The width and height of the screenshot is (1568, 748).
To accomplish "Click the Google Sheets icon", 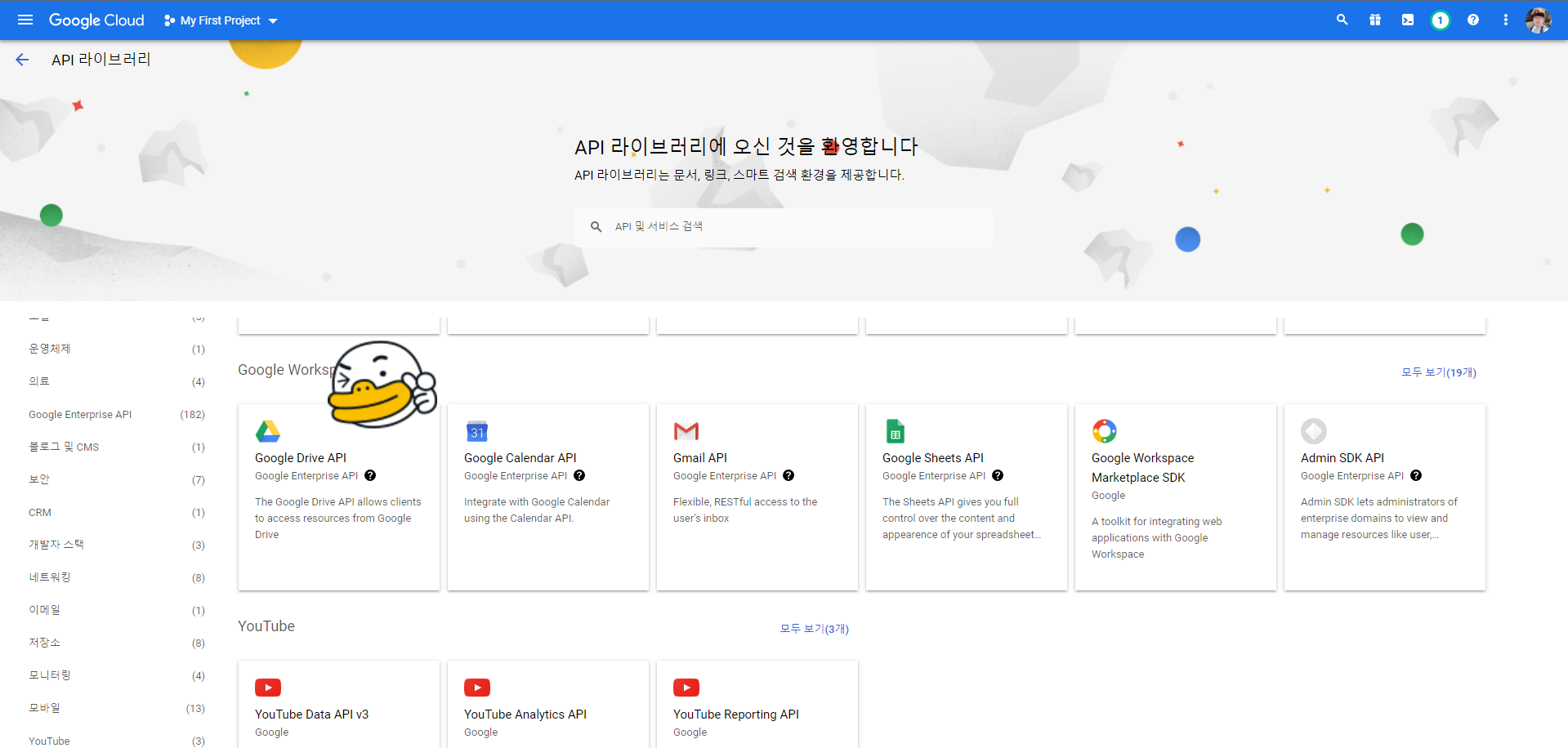I will (x=896, y=430).
